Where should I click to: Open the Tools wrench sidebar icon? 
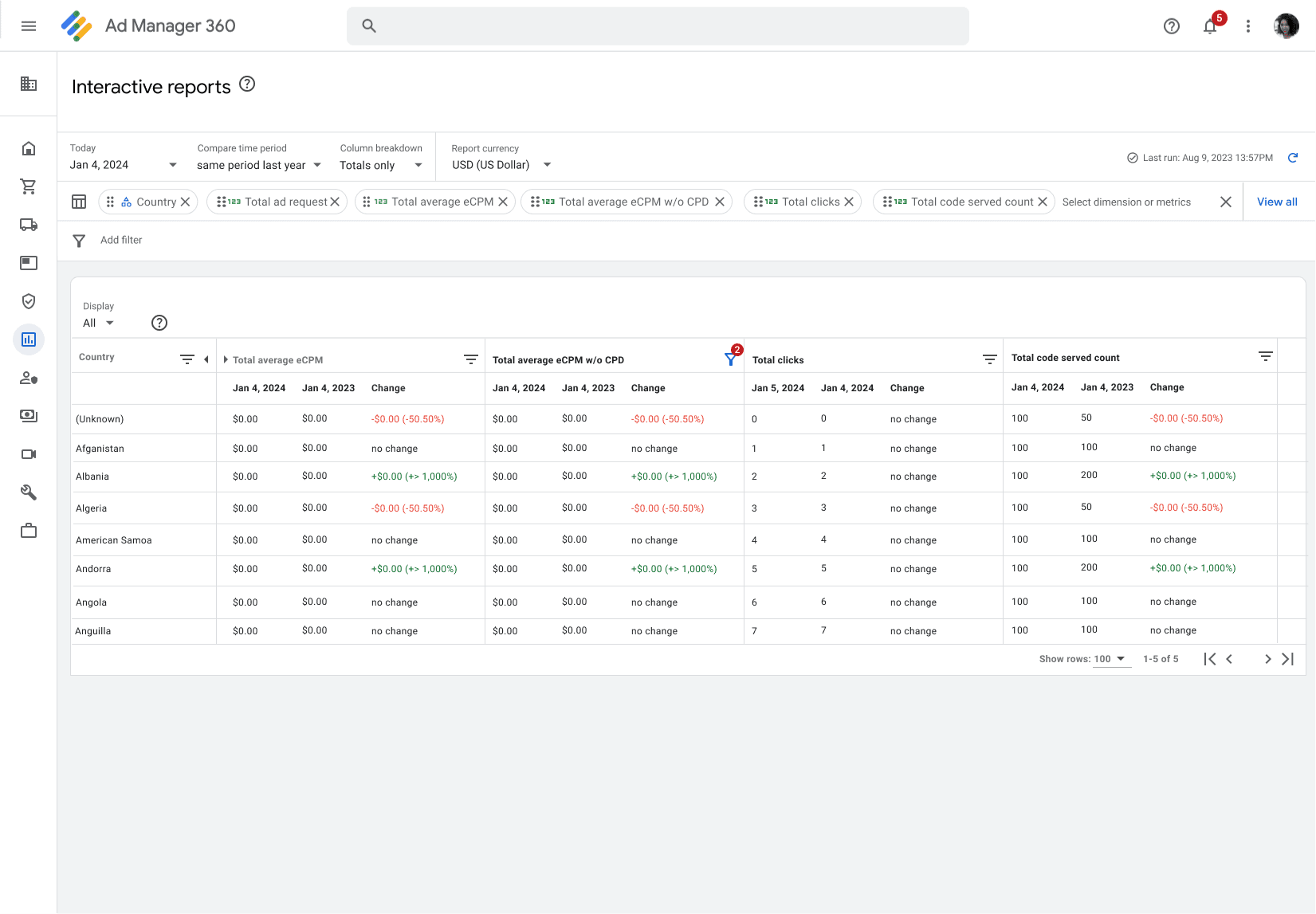[29, 492]
